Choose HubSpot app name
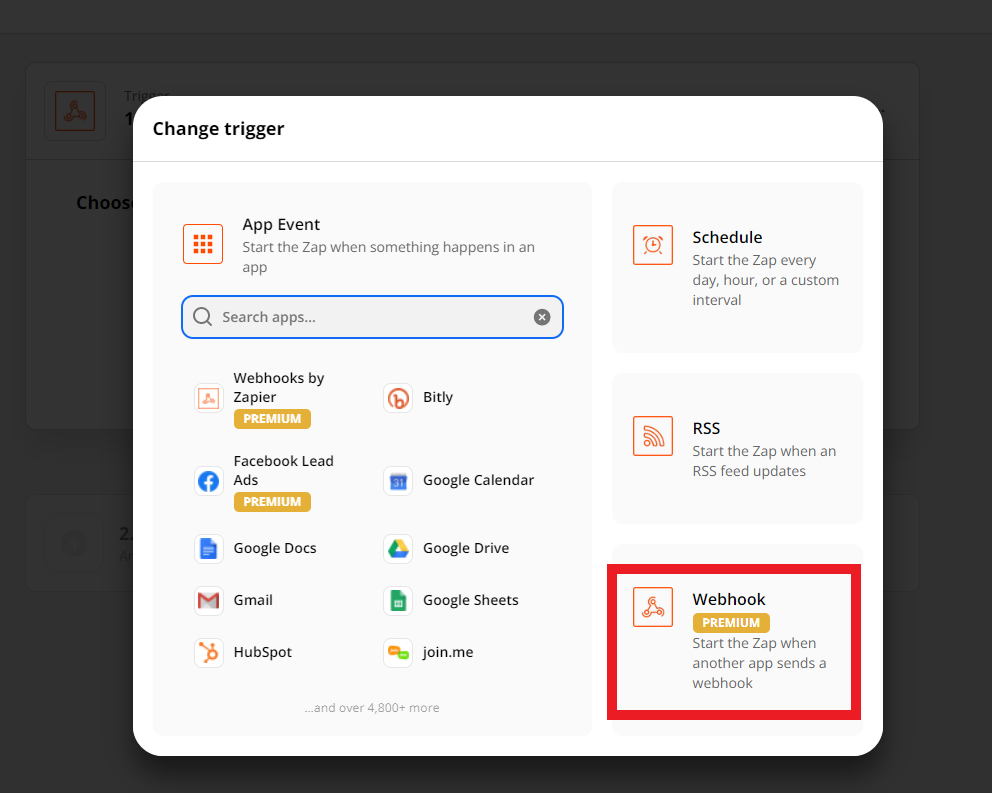The height and width of the screenshot is (793, 992). [x=263, y=652]
